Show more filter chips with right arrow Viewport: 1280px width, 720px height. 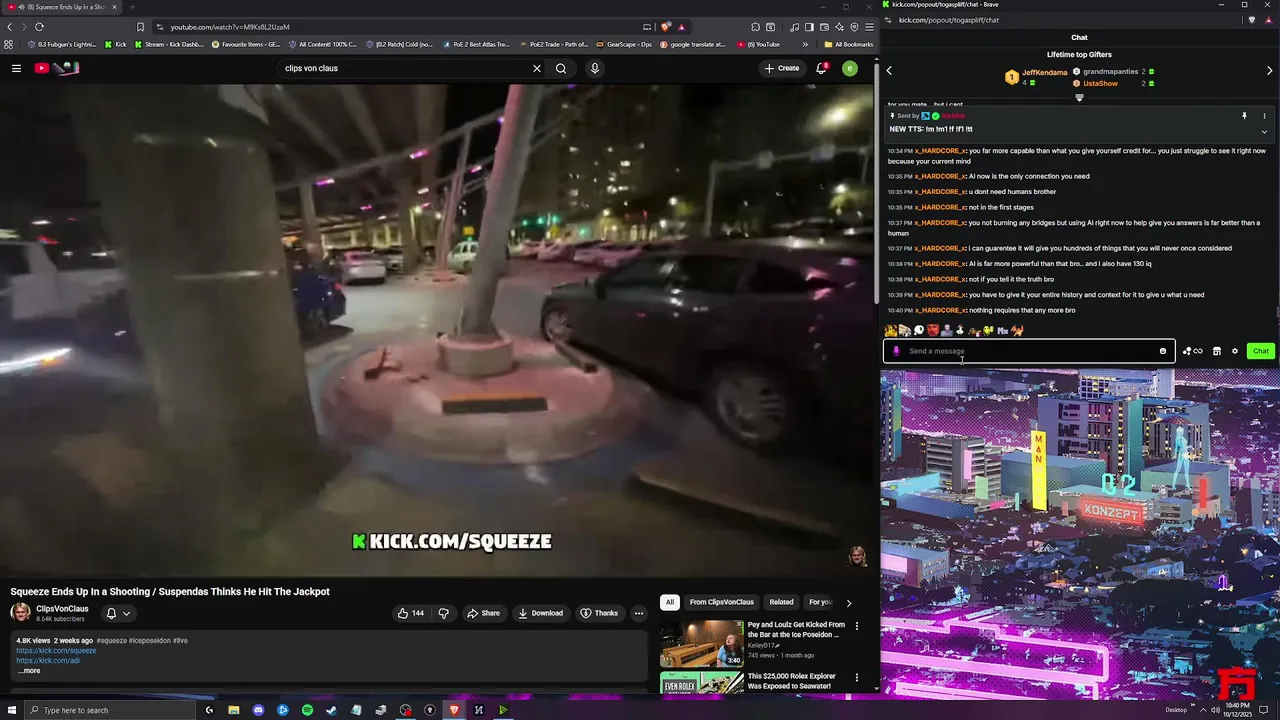coord(849,603)
